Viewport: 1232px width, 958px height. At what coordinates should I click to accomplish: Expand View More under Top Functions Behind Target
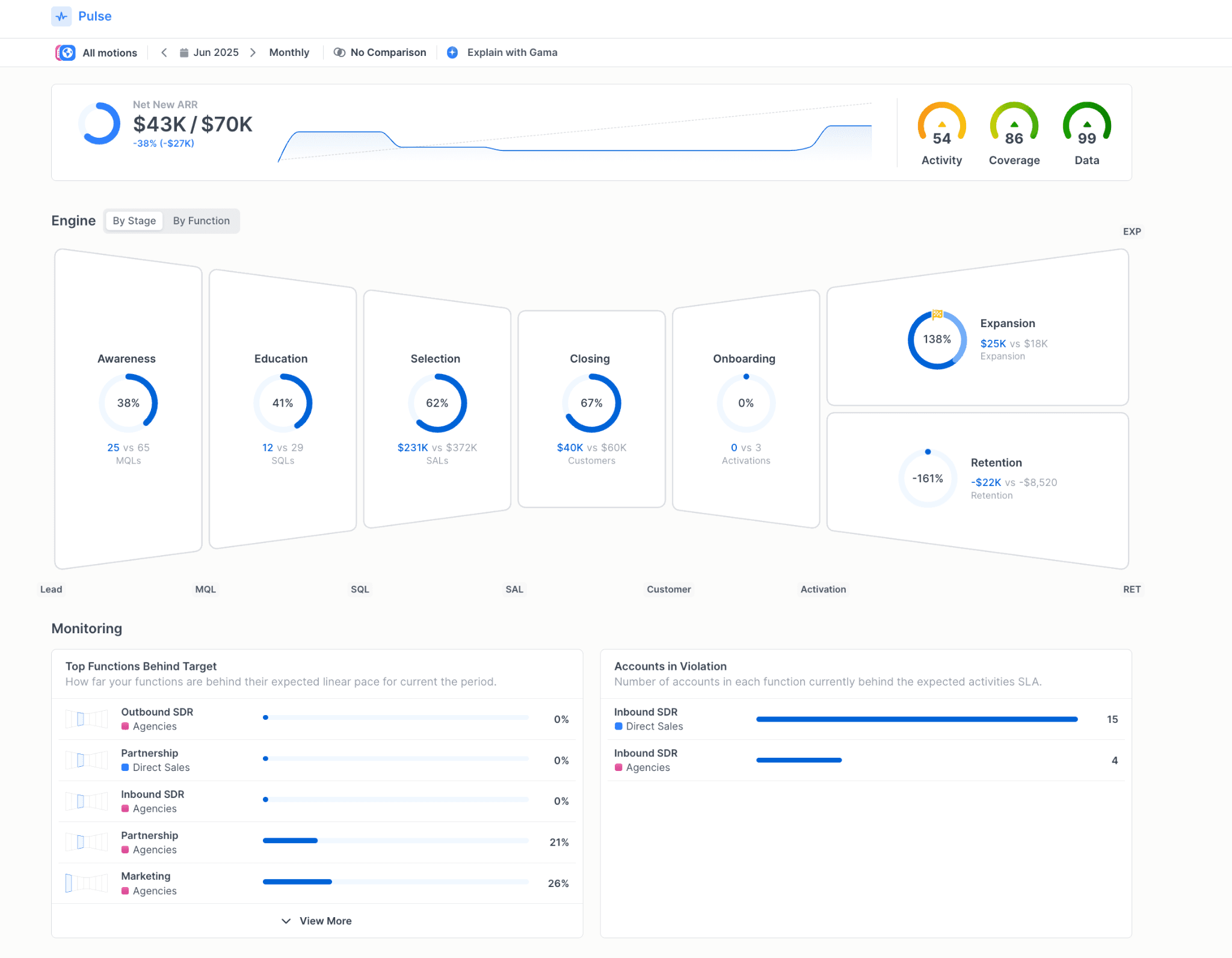pos(316,921)
